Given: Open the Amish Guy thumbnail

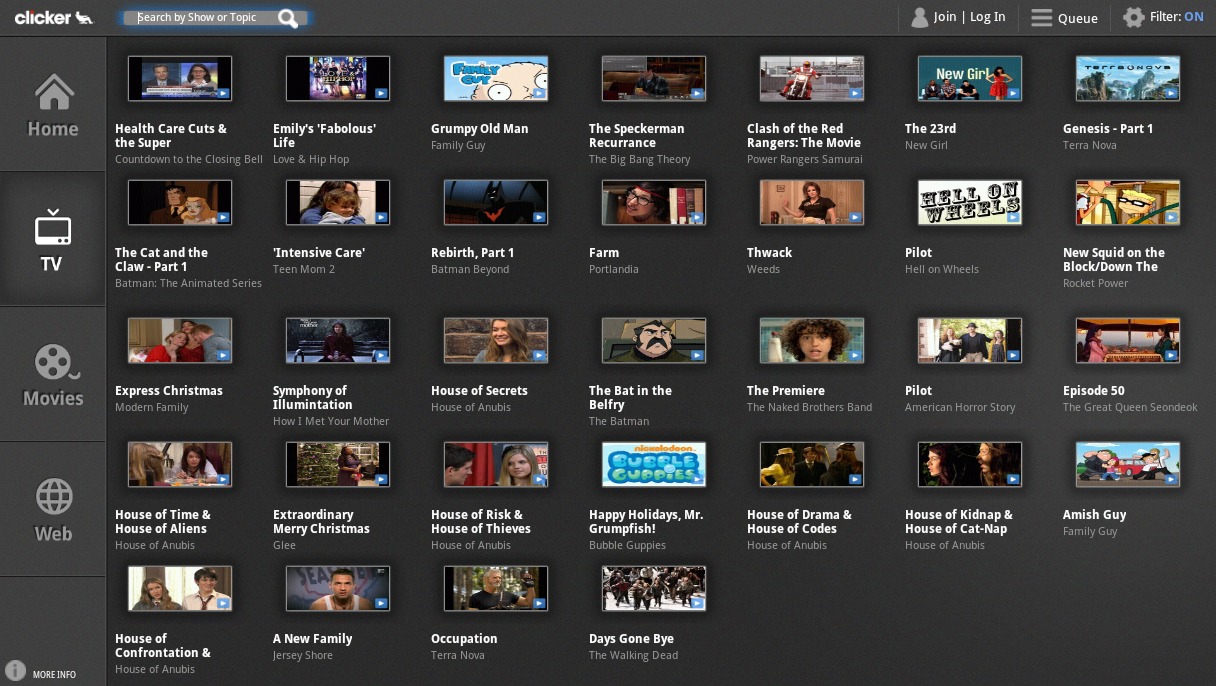Looking at the screenshot, I should coord(1128,465).
